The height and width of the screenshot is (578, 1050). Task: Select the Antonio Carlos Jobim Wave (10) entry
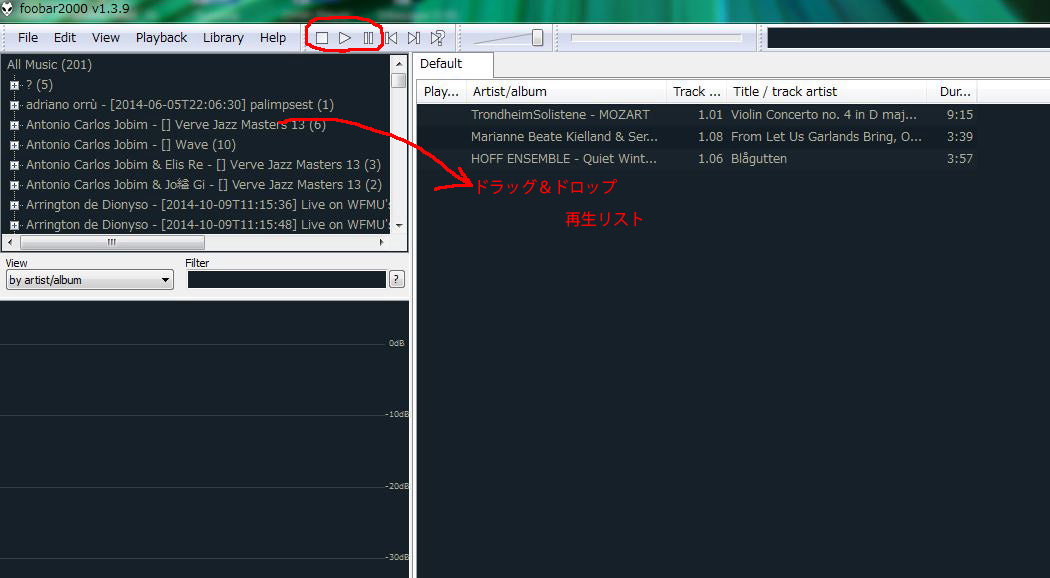[131, 145]
